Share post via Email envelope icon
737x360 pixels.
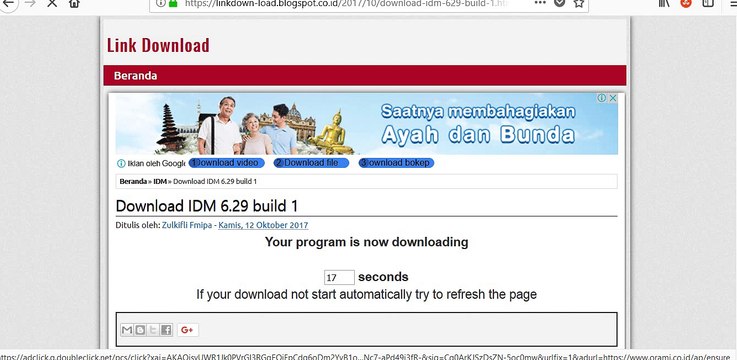click(x=127, y=330)
